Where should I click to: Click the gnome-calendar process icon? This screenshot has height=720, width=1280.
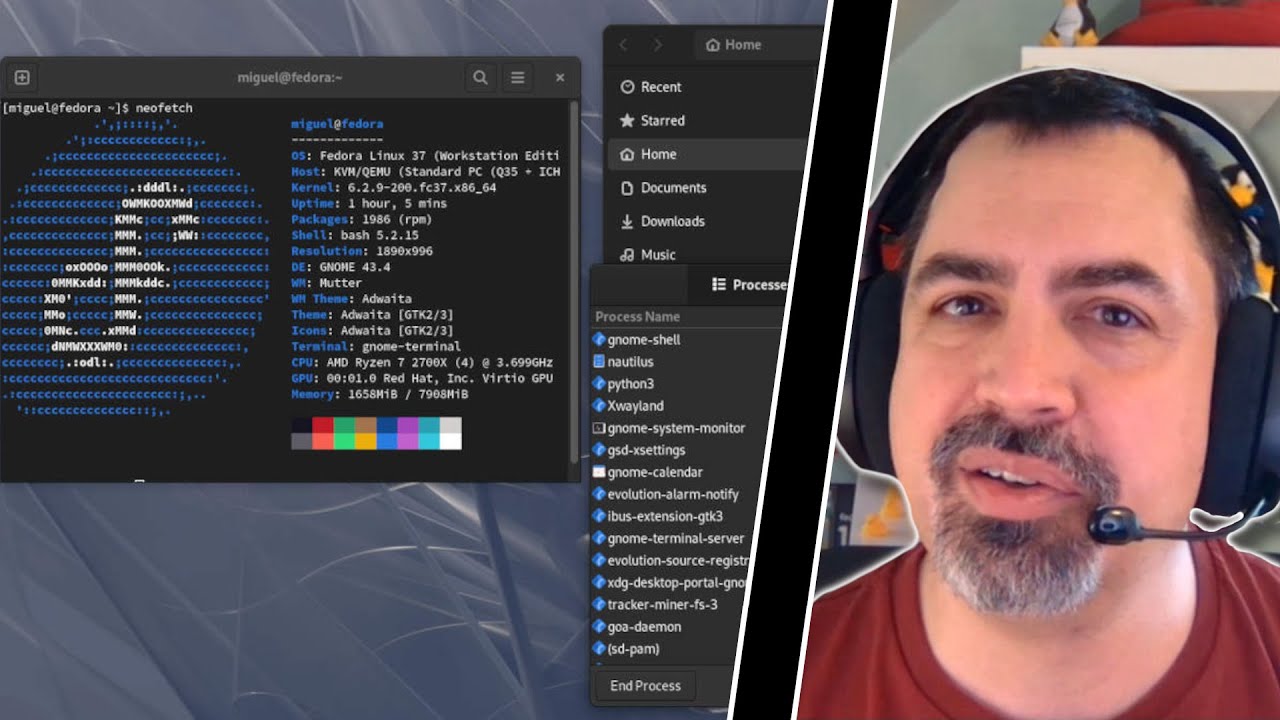coord(599,472)
